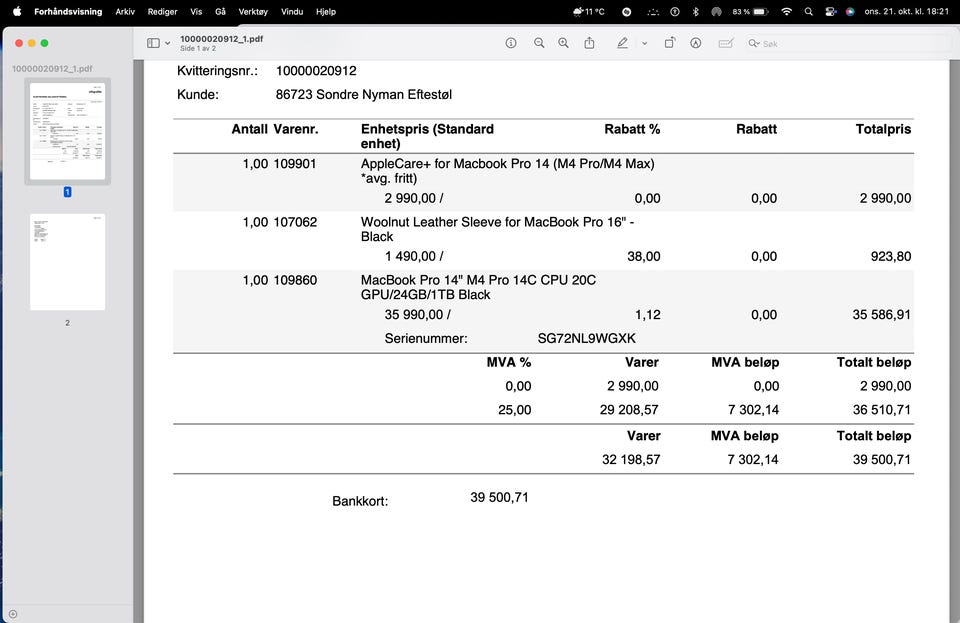Click the battery 83 % status icon
Screen dimensions: 960x623
[749, 12]
